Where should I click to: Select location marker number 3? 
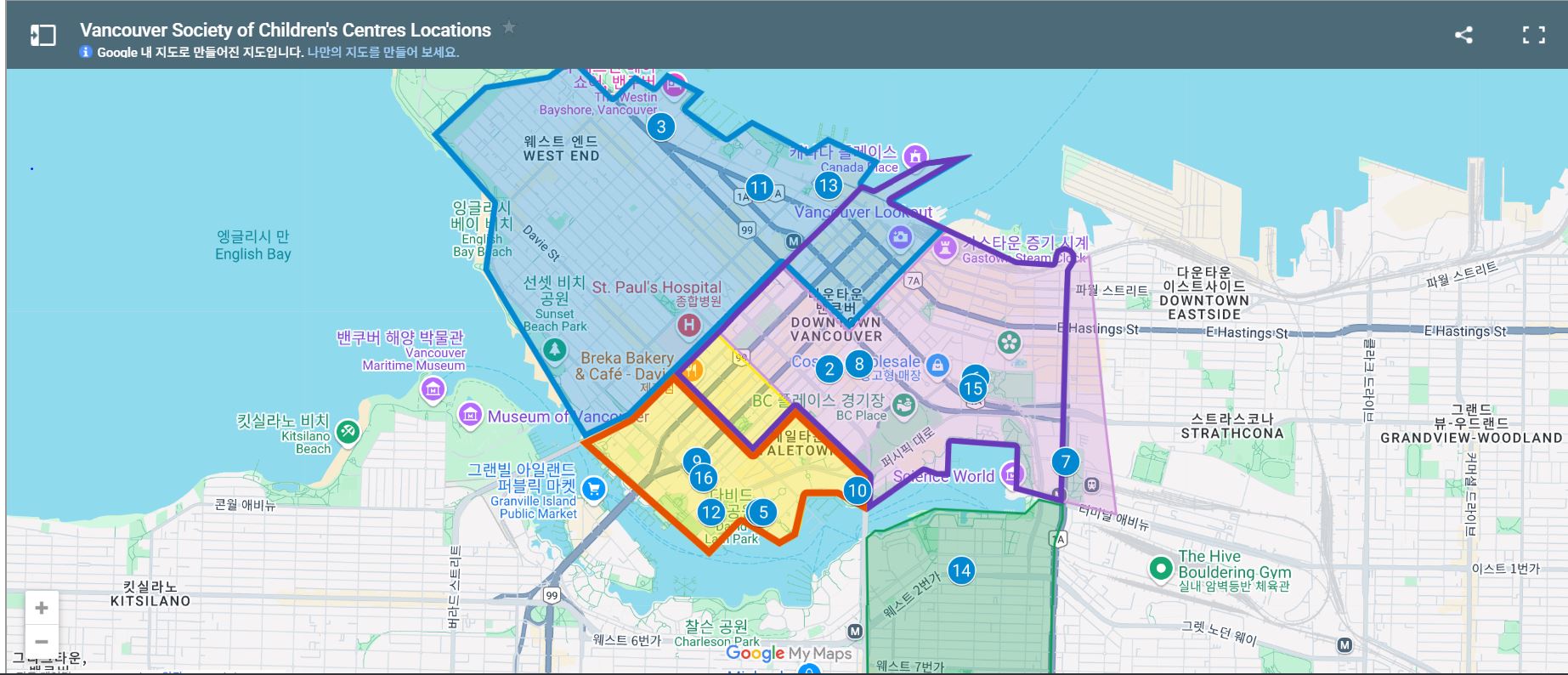(661, 127)
